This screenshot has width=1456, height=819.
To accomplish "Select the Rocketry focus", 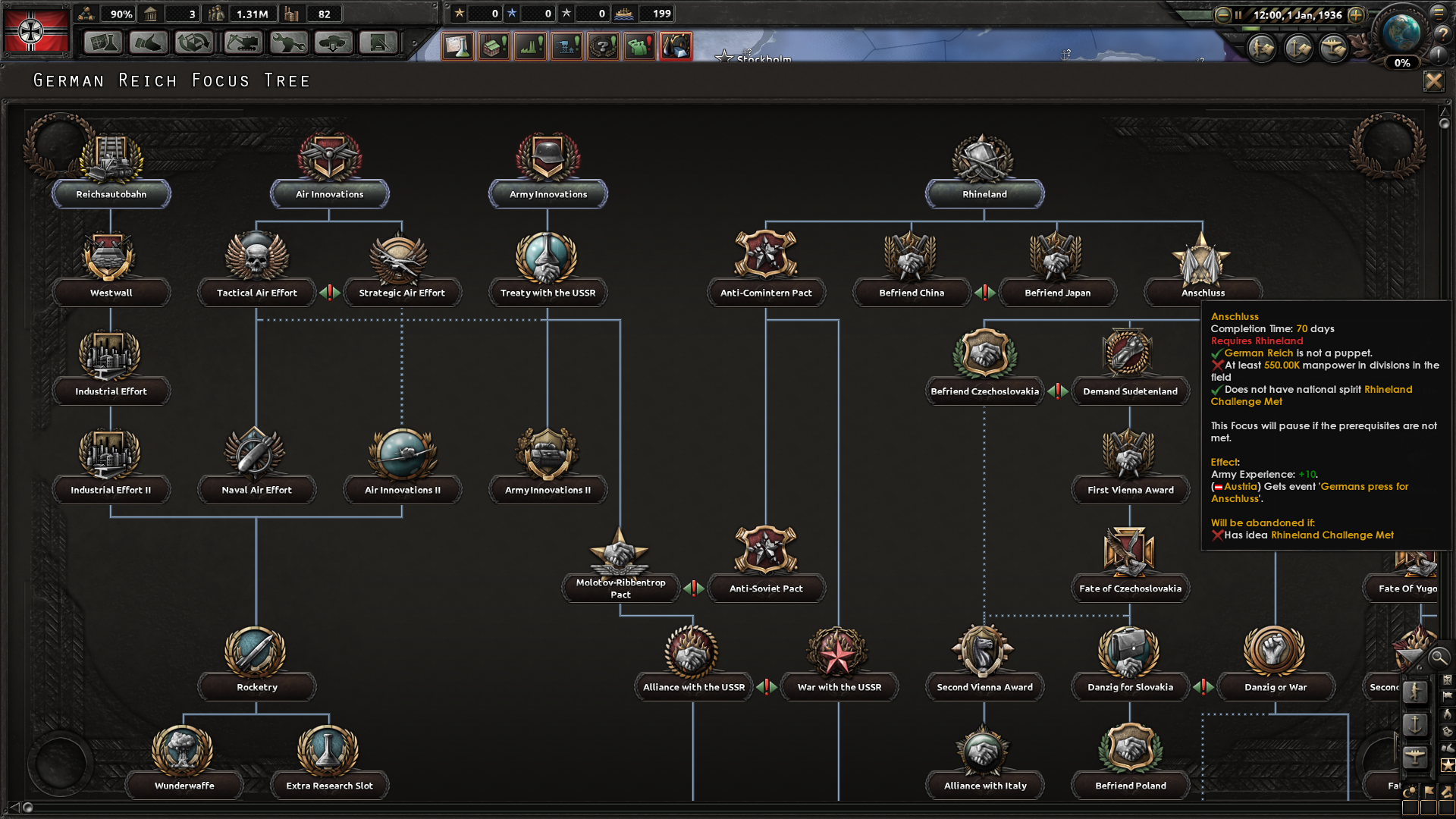I will tap(257, 664).
